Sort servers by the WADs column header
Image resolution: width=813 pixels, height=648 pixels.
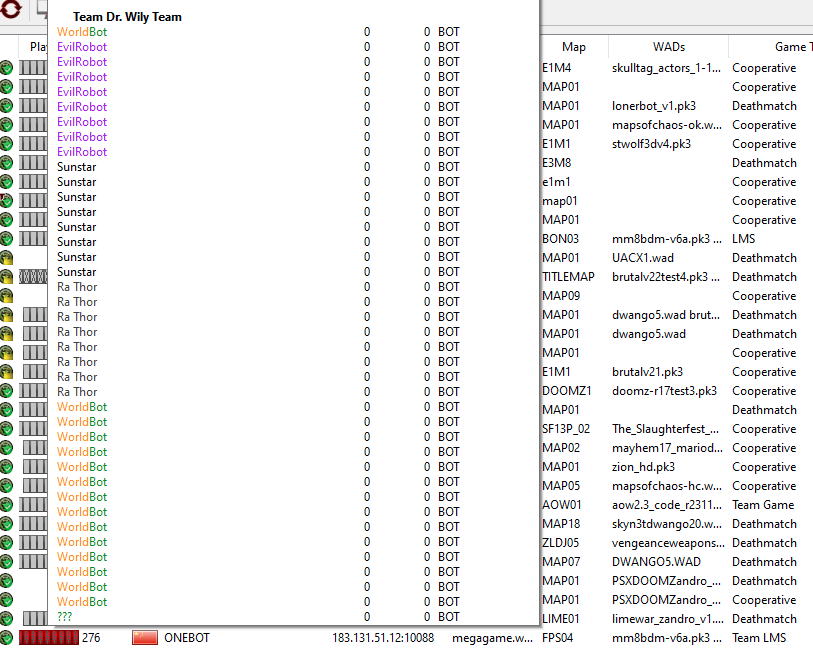click(668, 47)
